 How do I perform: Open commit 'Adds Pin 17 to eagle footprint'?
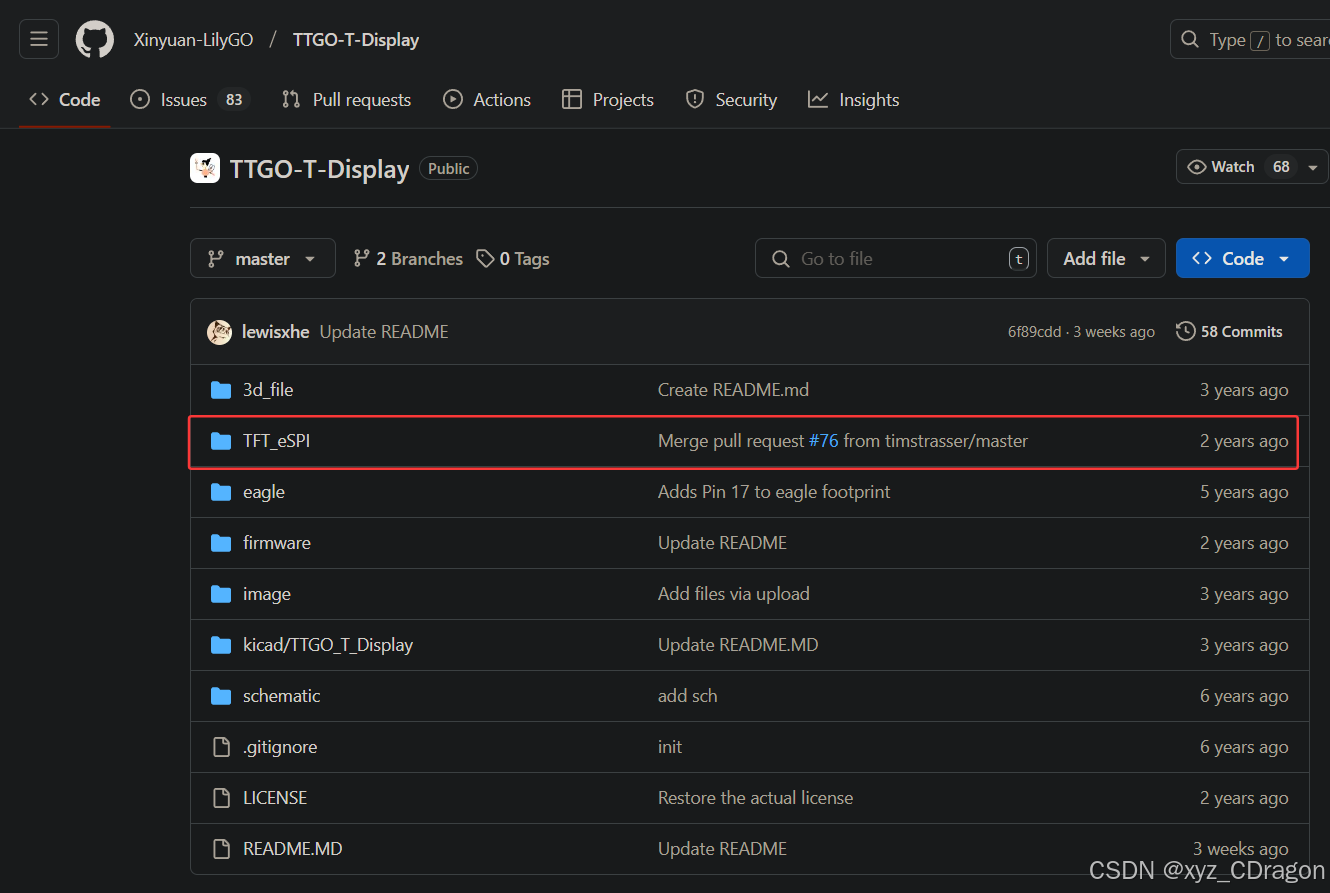(774, 492)
